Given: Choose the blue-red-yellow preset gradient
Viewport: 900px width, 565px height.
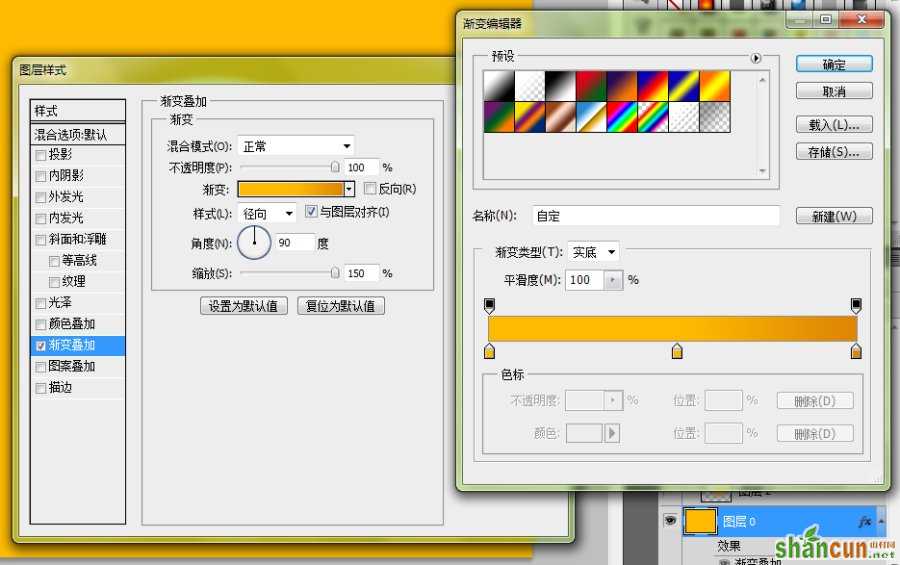Looking at the screenshot, I should 653,86.
